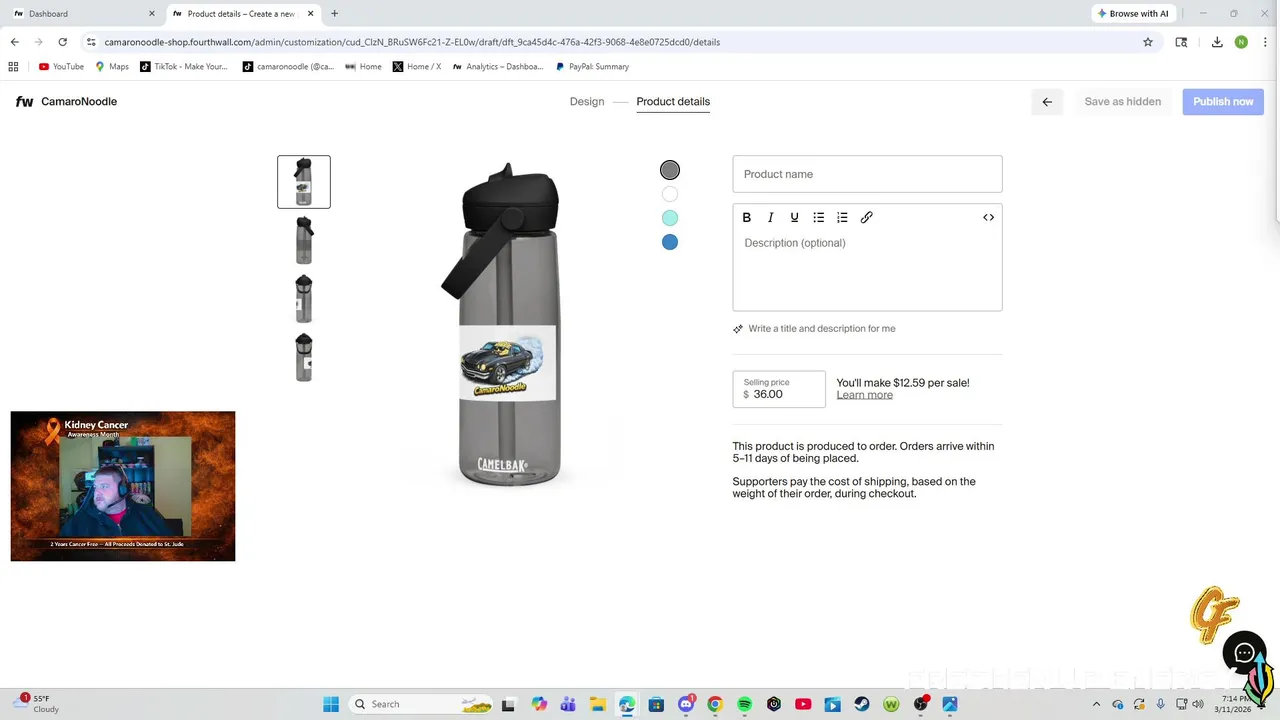Click the back arrow button beside Save as hidden
The height and width of the screenshot is (720, 1280).
(1047, 101)
